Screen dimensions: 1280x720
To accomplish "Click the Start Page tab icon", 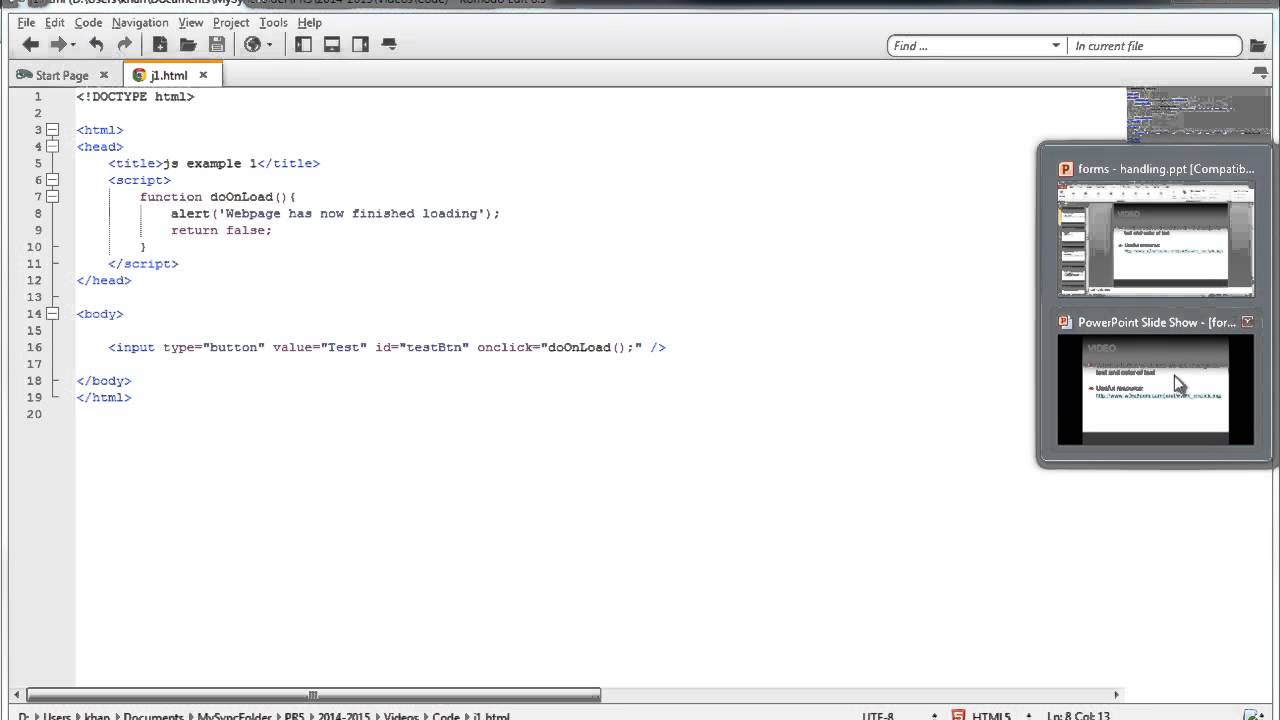I will tap(25, 75).
